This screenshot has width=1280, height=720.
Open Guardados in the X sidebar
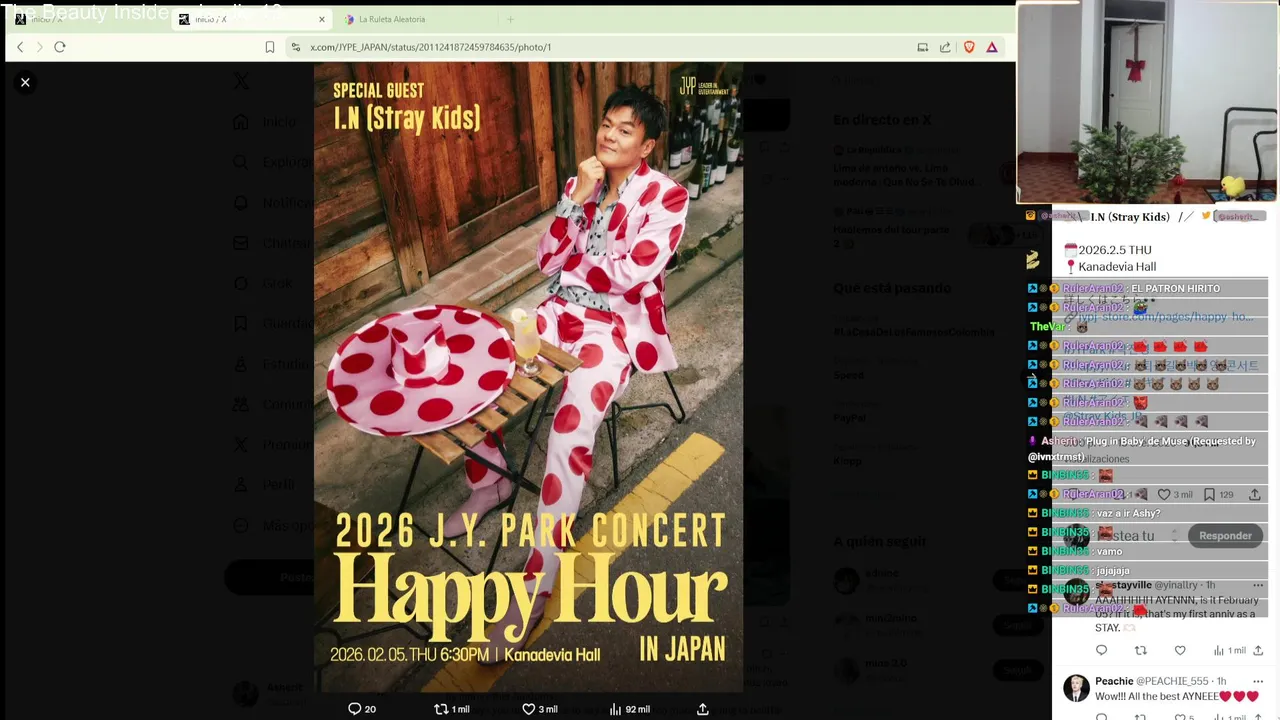tap(274, 323)
